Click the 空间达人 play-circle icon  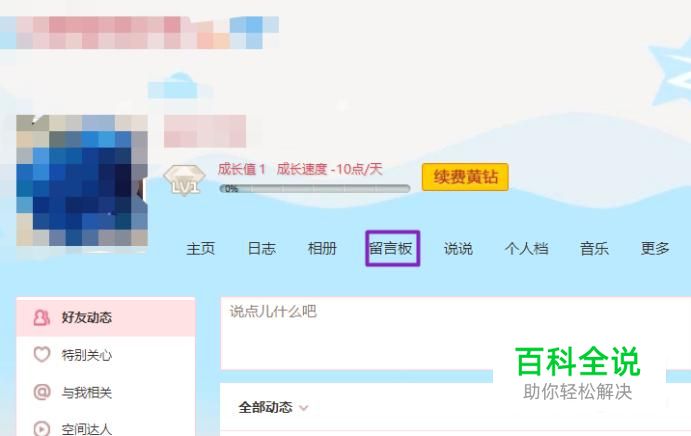click(x=42, y=428)
